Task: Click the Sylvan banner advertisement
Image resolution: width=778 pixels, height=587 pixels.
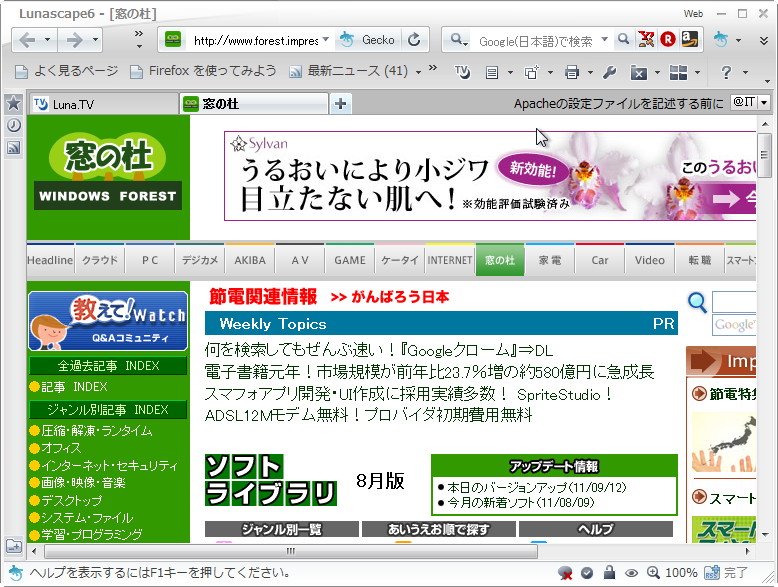Action: click(x=490, y=176)
